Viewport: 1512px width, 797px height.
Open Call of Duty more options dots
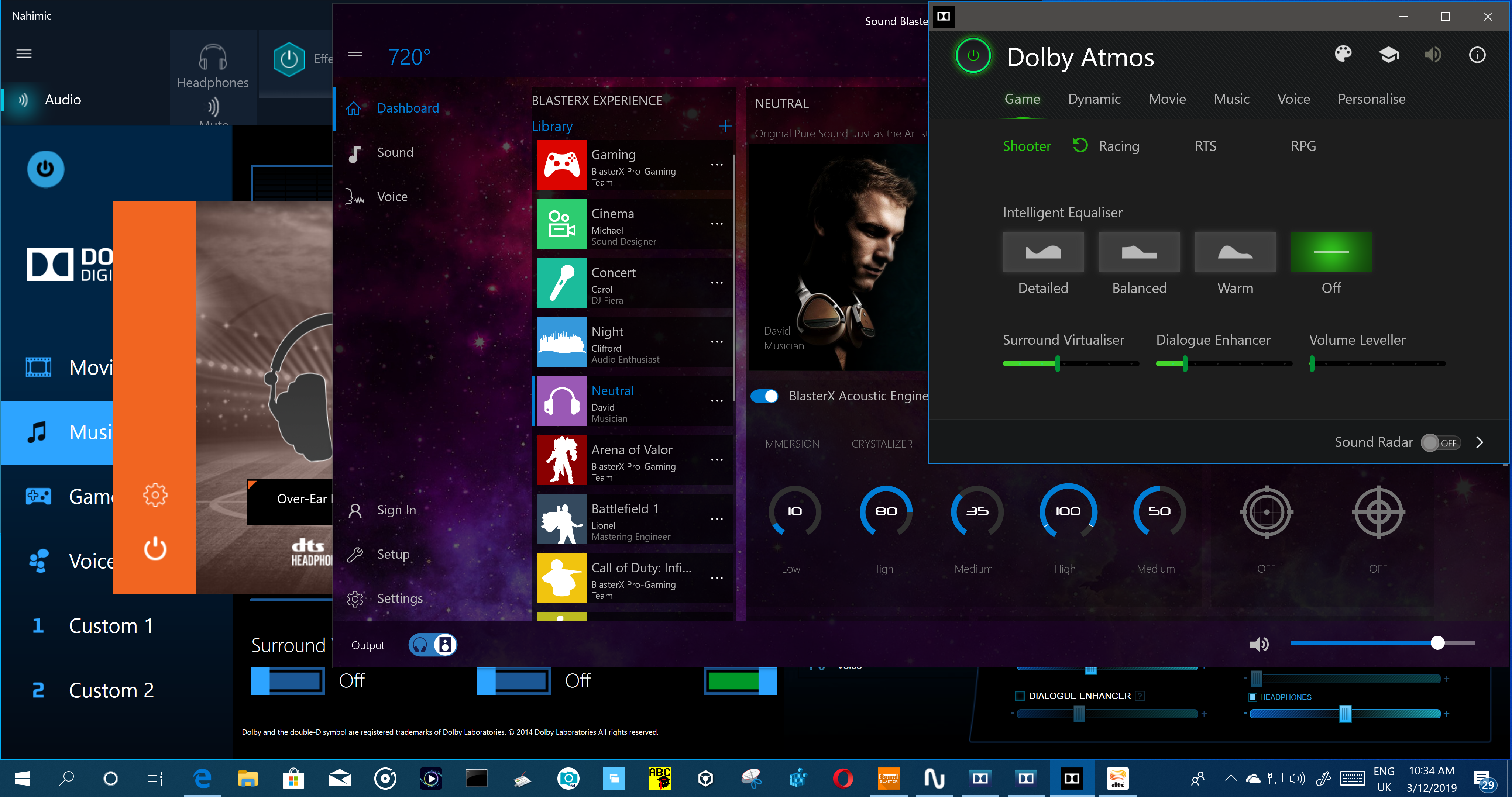pos(717,578)
